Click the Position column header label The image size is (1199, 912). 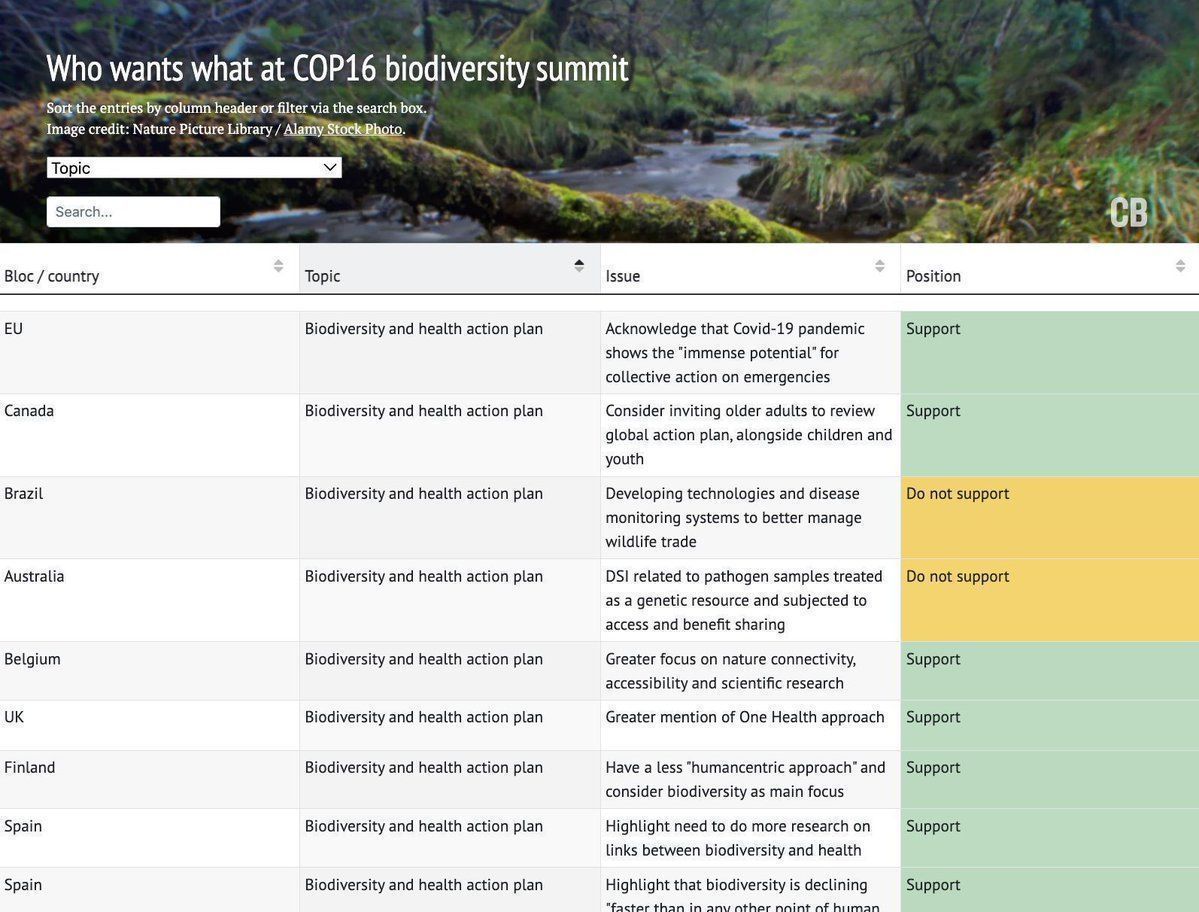coord(933,276)
